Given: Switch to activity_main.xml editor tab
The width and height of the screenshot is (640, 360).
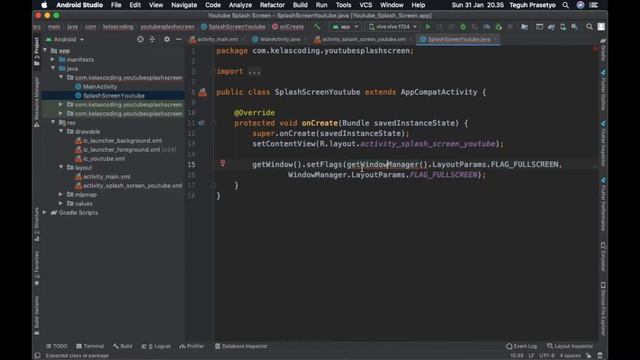Looking at the screenshot, I should point(216,39).
